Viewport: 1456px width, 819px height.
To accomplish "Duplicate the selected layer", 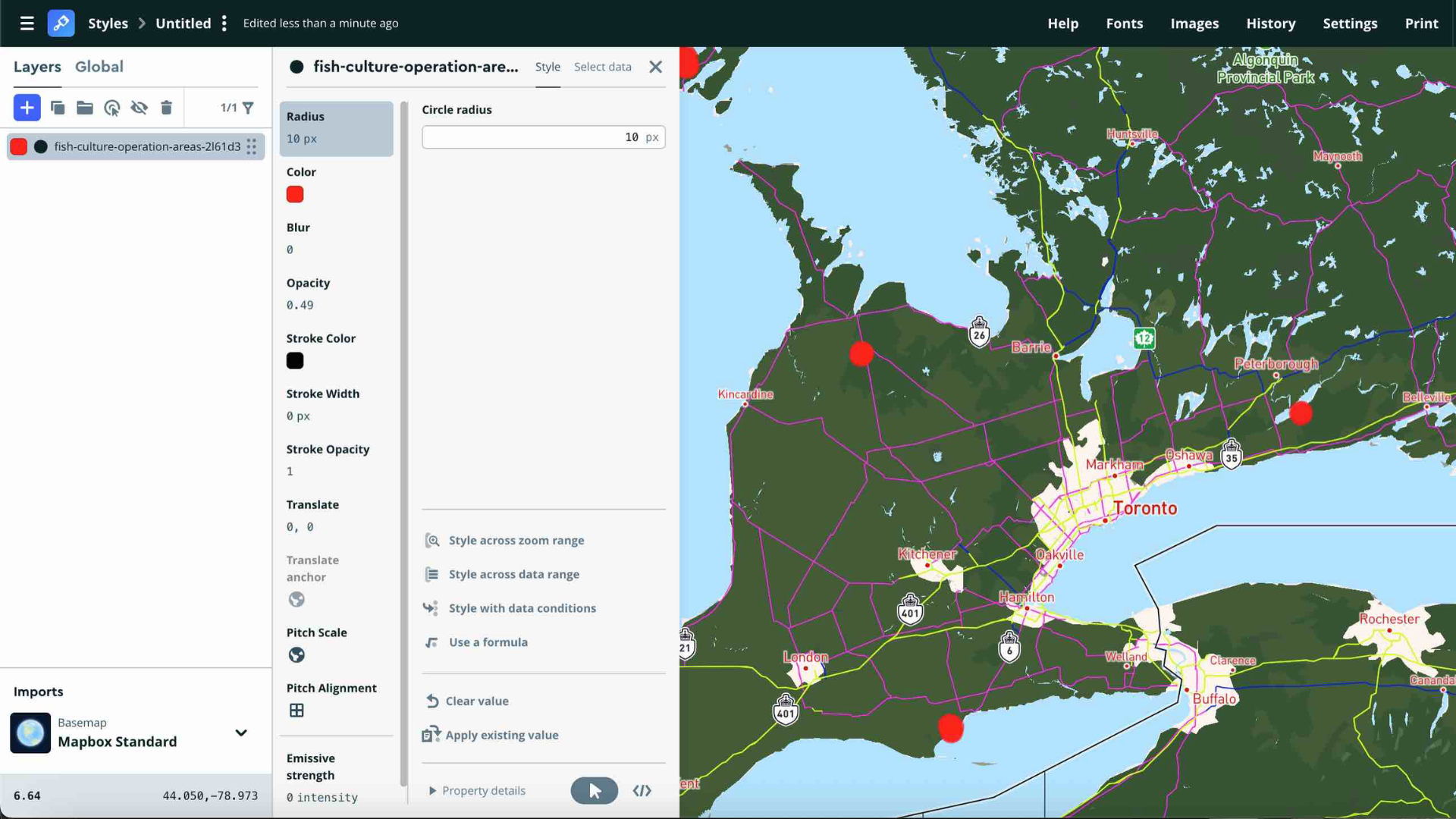I will coord(58,108).
